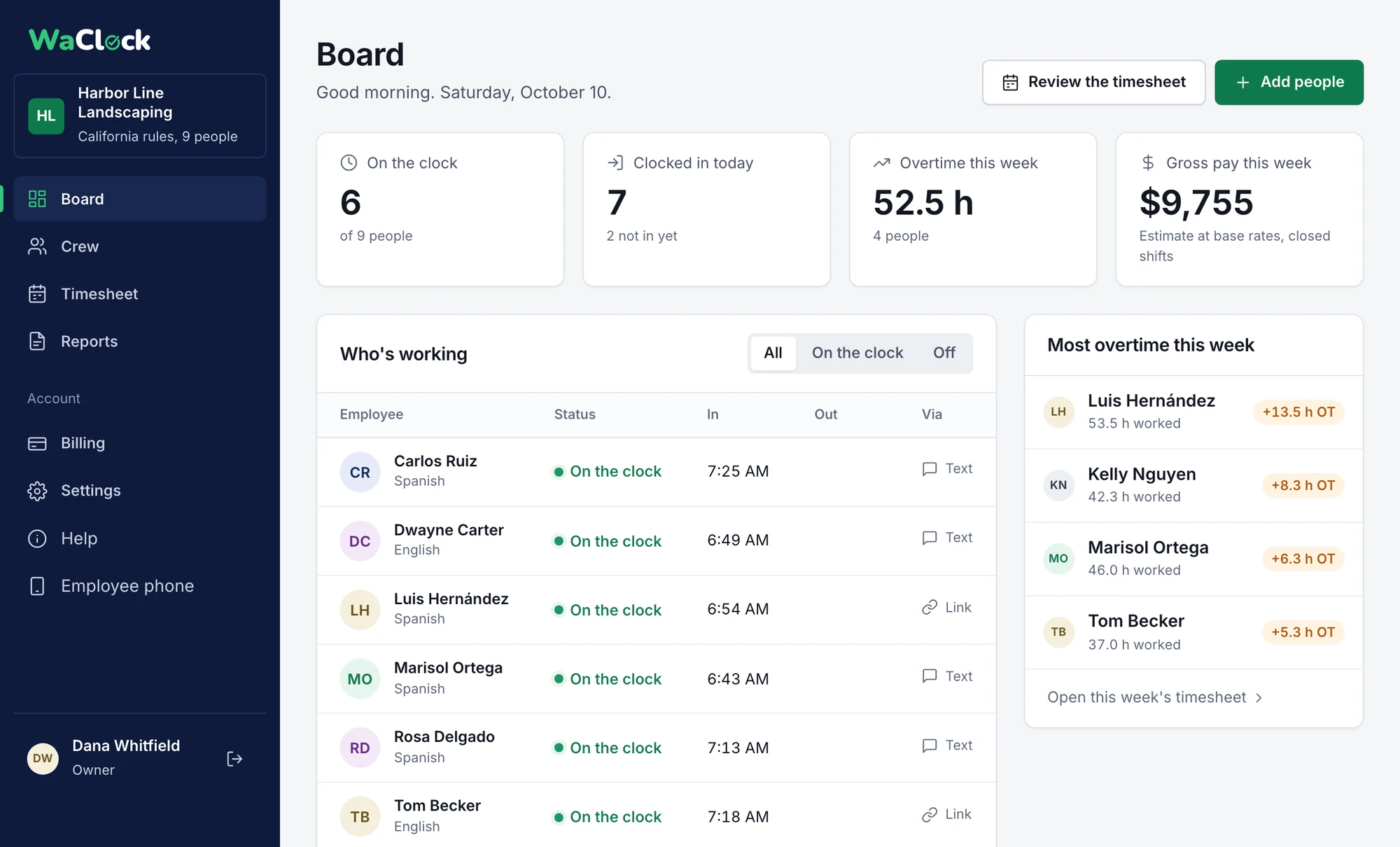Go to Timesheet in the sidebar
The width and height of the screenshot is (1400, 847).
click(x=140, y=294)
